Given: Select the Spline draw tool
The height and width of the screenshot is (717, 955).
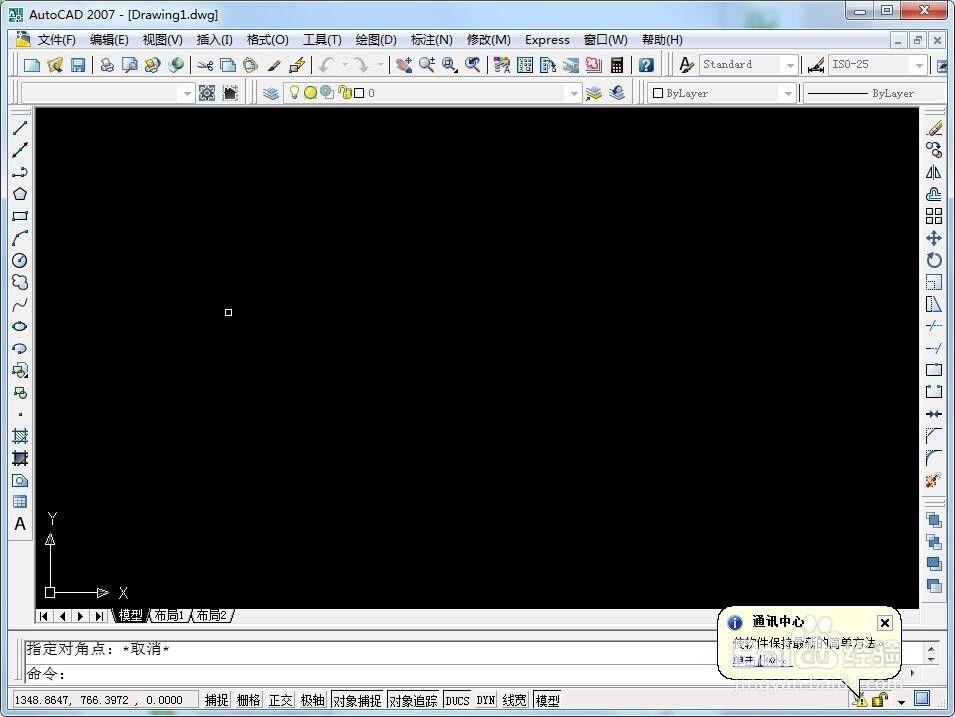Looking at the screenshot, I should (19, 304).
